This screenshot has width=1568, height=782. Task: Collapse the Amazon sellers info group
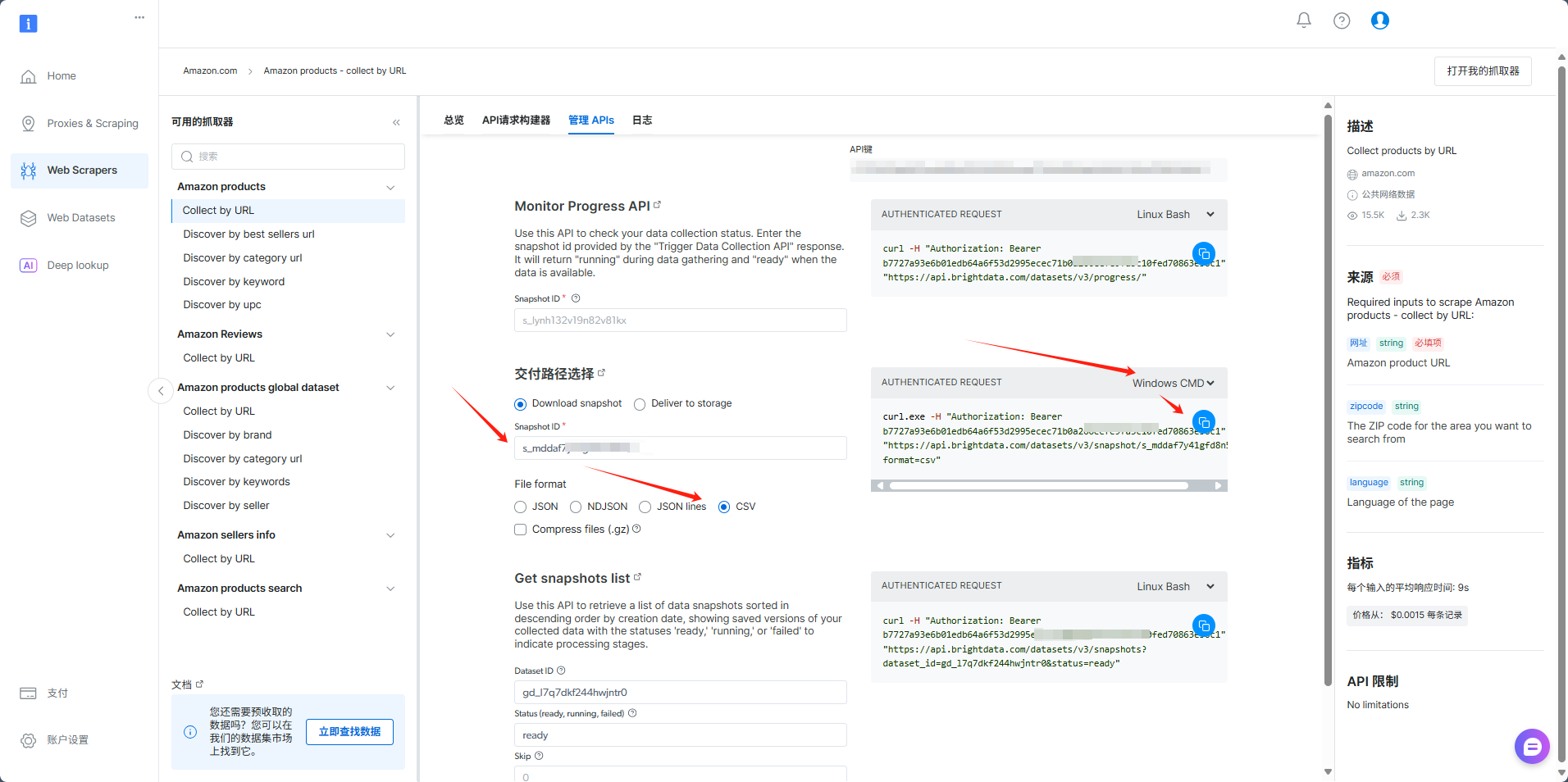pos(390,535)
